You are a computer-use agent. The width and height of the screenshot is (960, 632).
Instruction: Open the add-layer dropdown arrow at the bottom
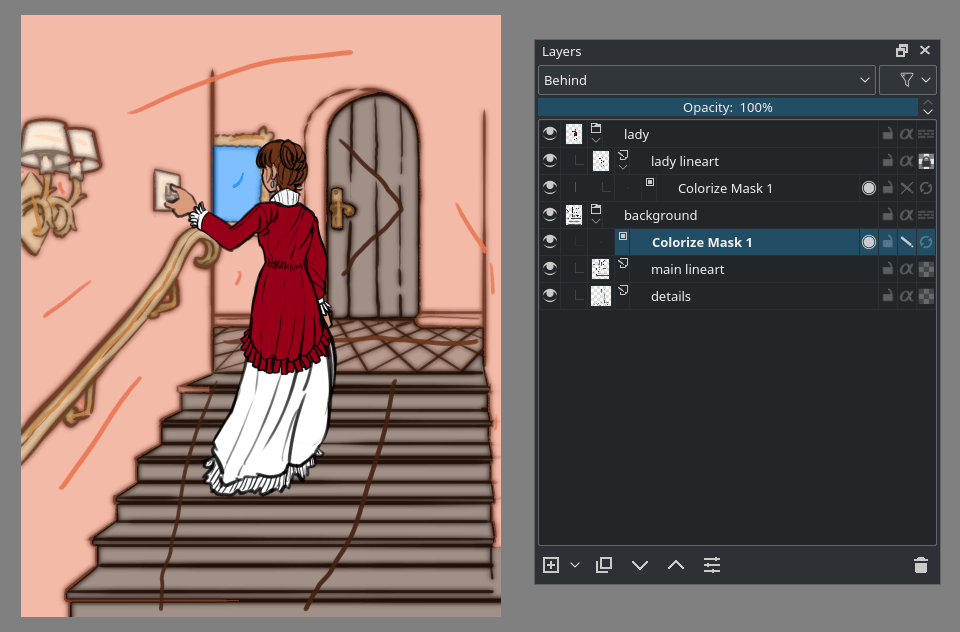tap(574, 565)
